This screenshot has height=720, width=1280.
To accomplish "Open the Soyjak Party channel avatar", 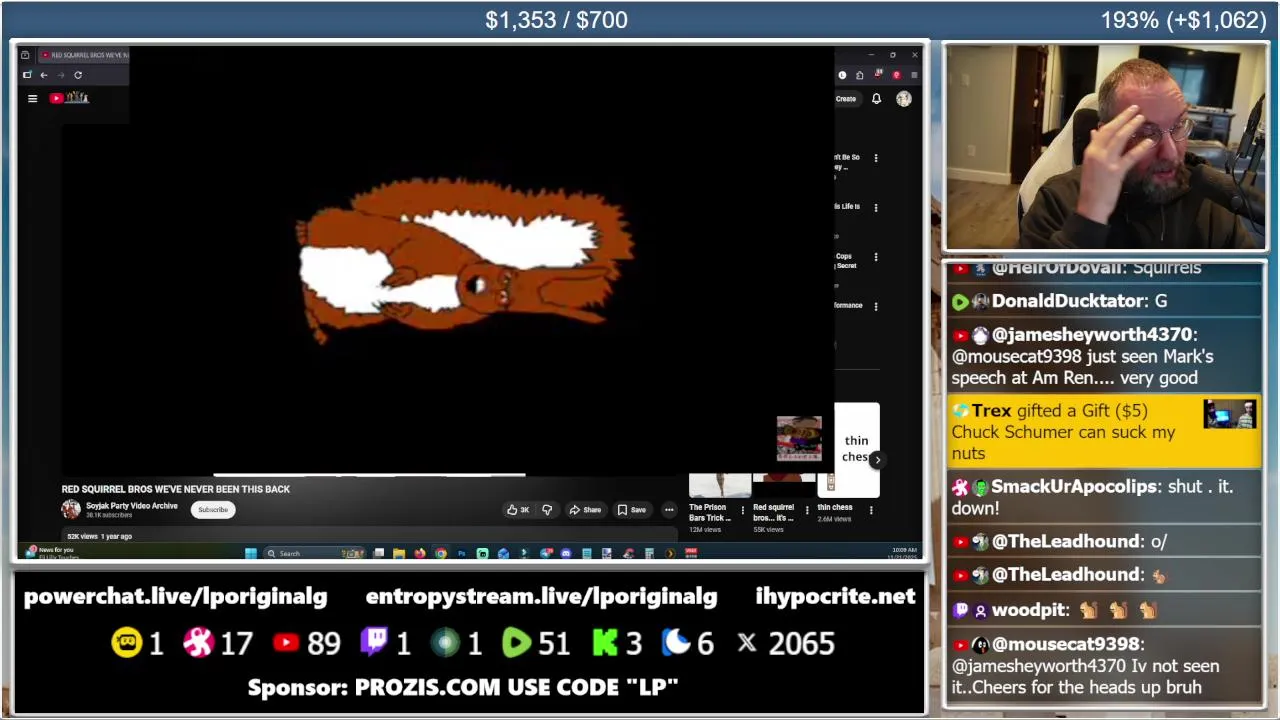I will tap(71, 509).
